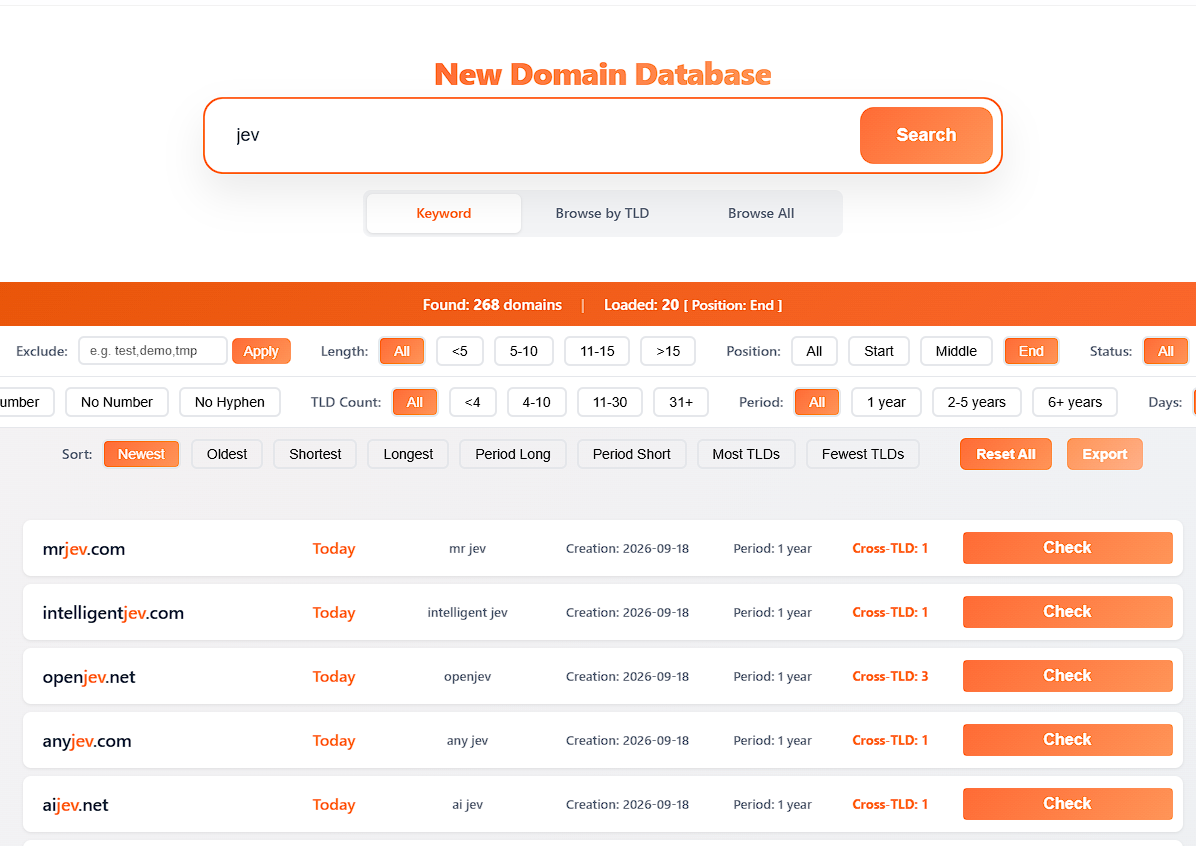Viewport: 1196px width, 846px height.
Task: Set Position filter to End
Action: [x=1030, y=351]
